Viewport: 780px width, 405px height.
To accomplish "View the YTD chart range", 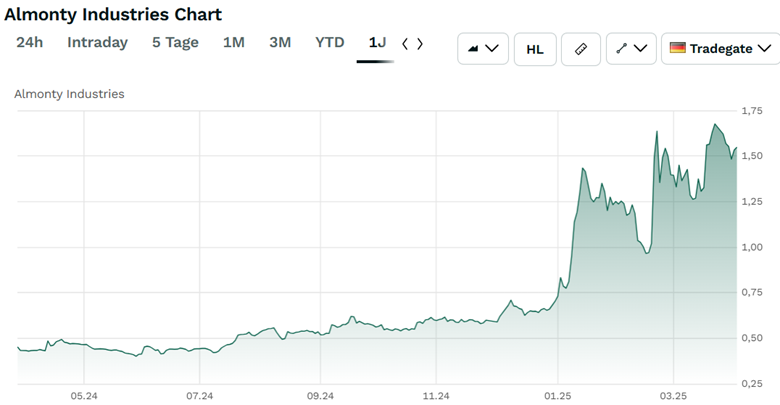I will 330,42.
